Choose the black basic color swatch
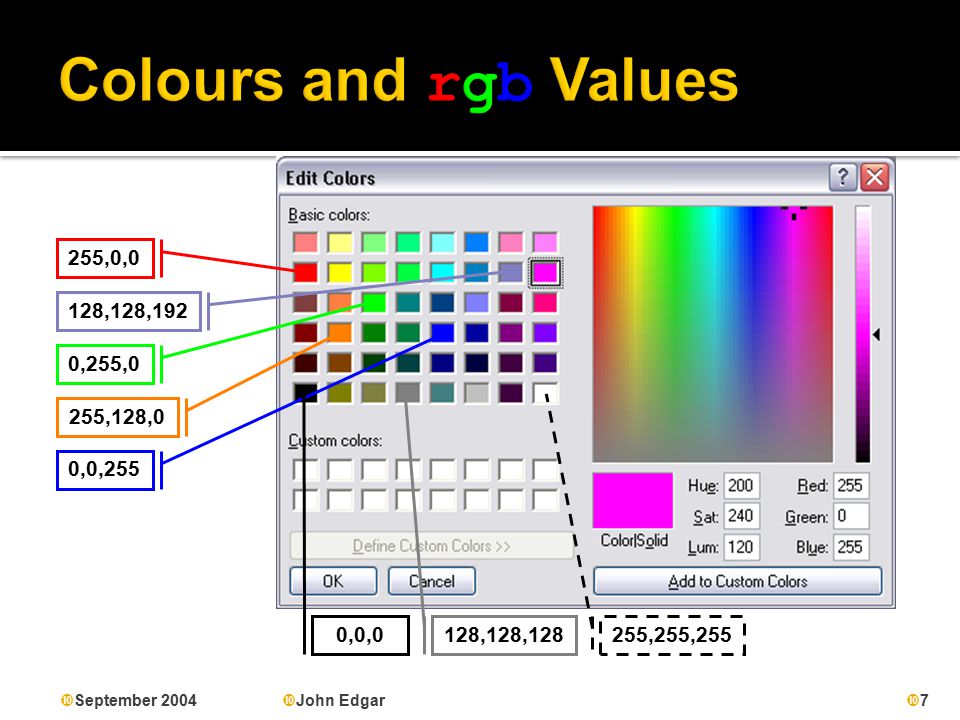 [306, 392]
